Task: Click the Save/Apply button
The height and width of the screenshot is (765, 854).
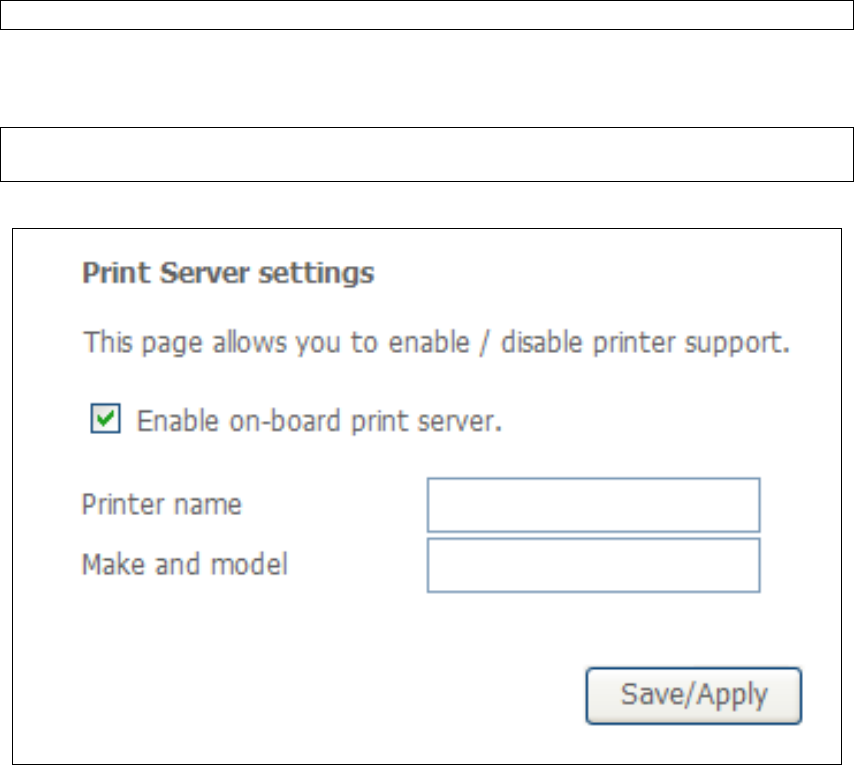Action: [693, 695]
